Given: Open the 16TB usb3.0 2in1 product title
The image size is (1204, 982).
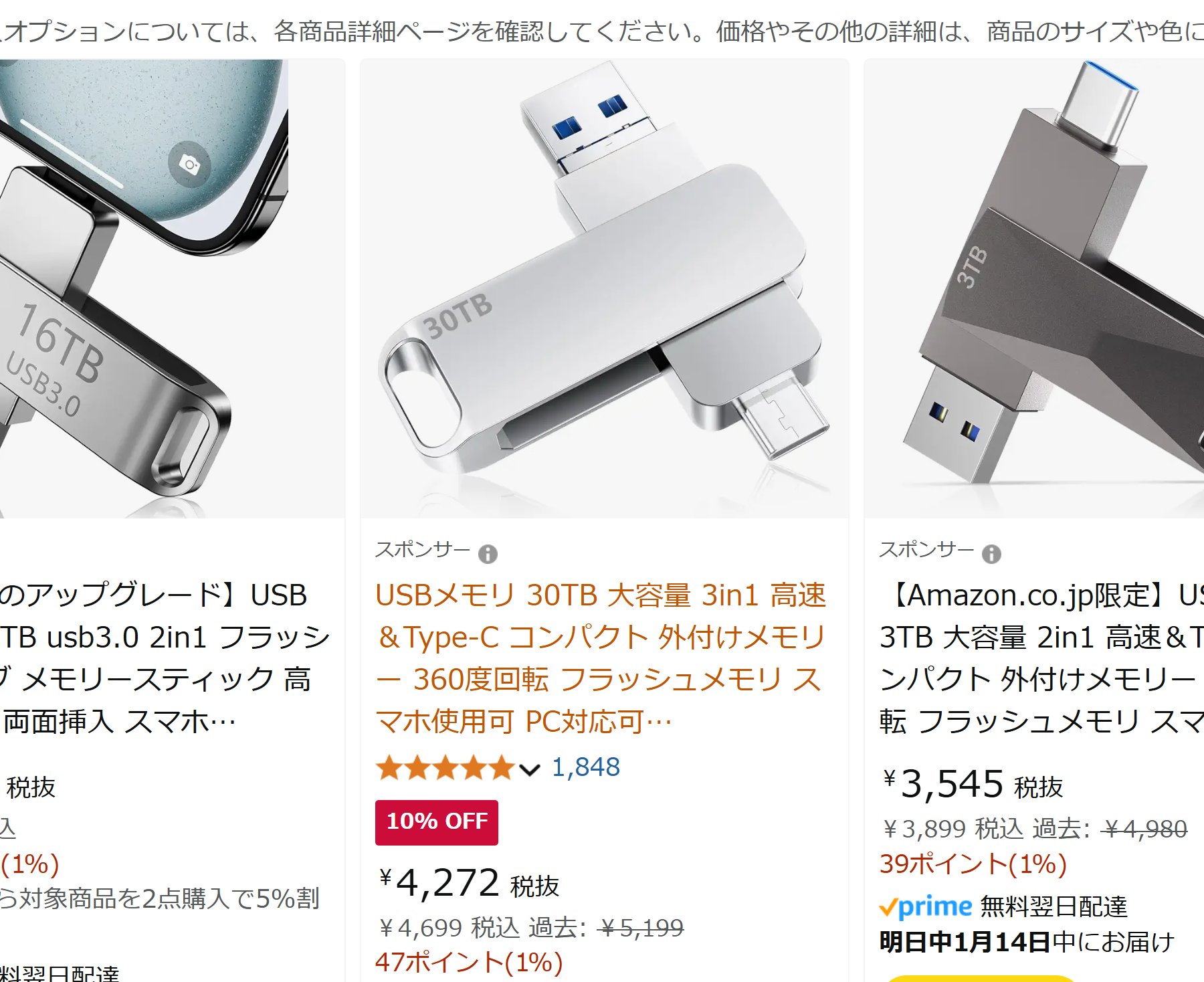Looking at the screenshot, I should point(164,658).
